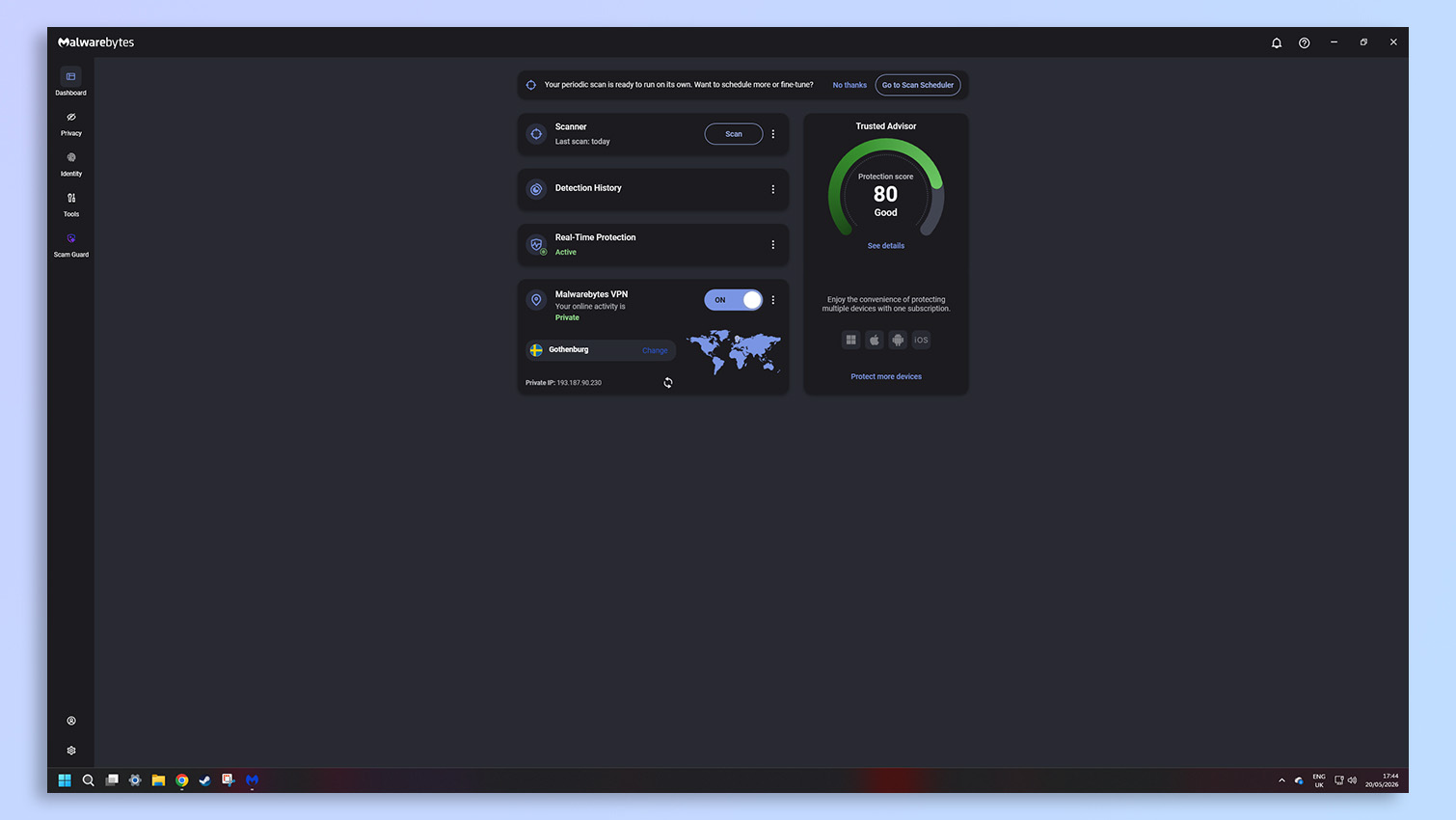Click the Sweden flag next to Gothenburg

tap(536, 350)
